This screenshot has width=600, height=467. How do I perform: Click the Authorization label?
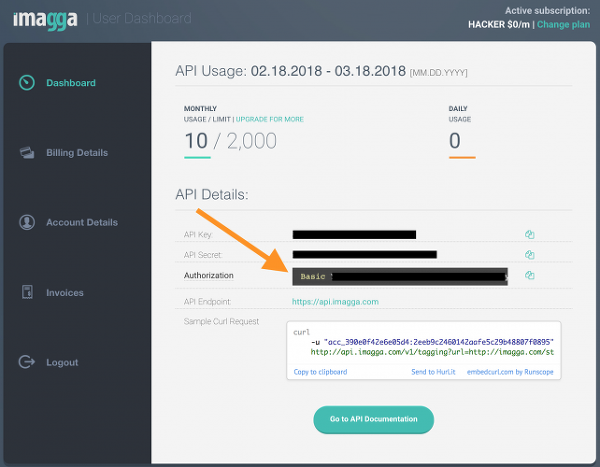coord(209,276)
